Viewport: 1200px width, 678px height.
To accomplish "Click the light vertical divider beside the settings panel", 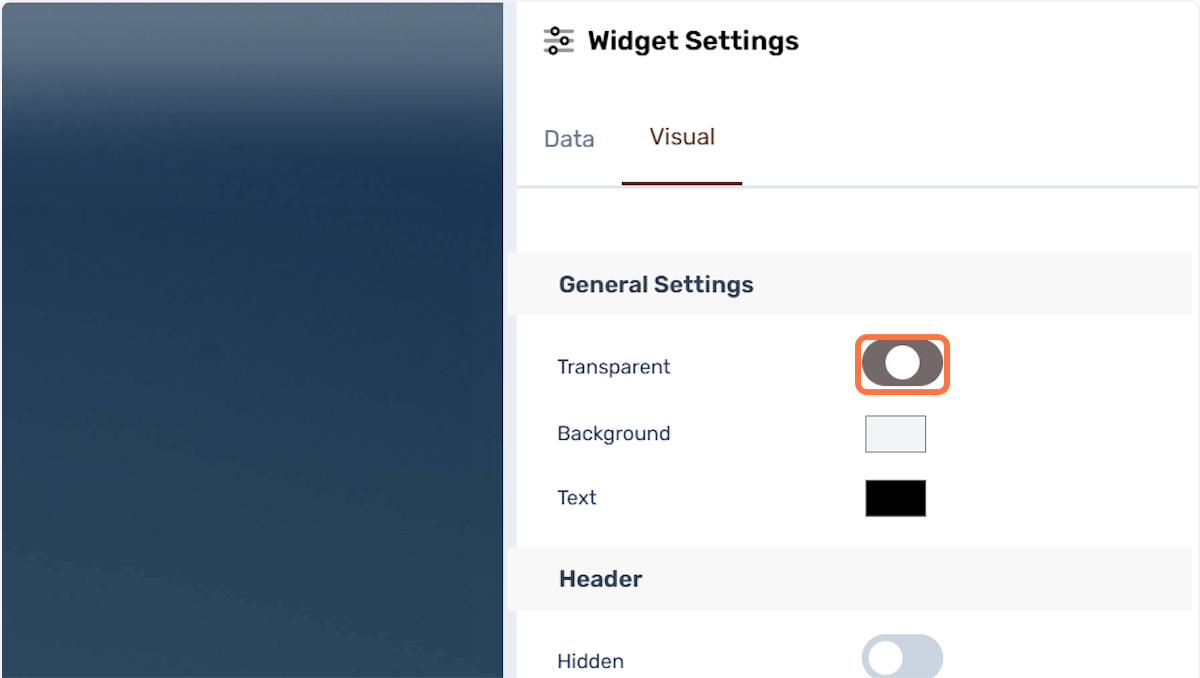I will coord(510,340).
